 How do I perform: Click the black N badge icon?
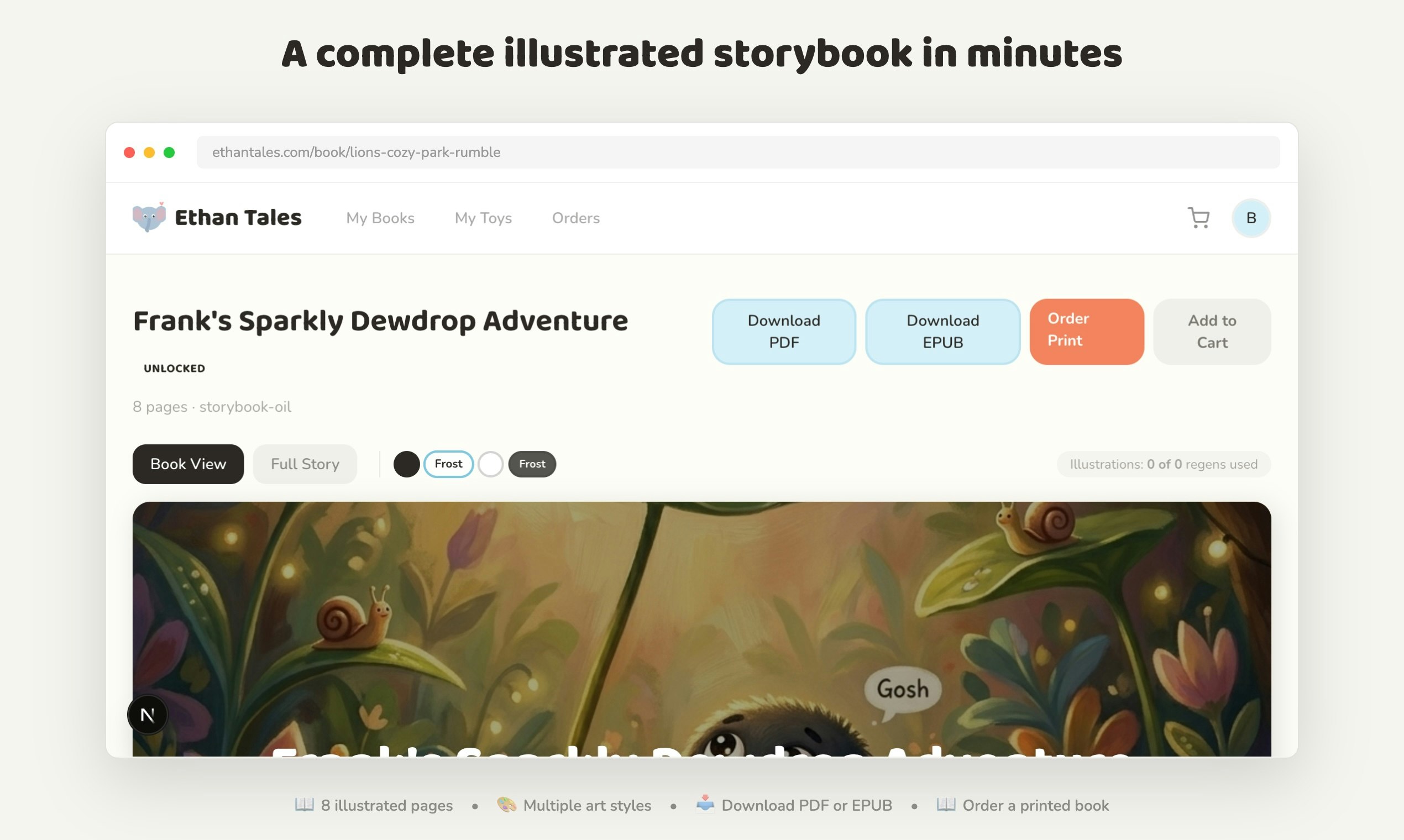(147, 715)
